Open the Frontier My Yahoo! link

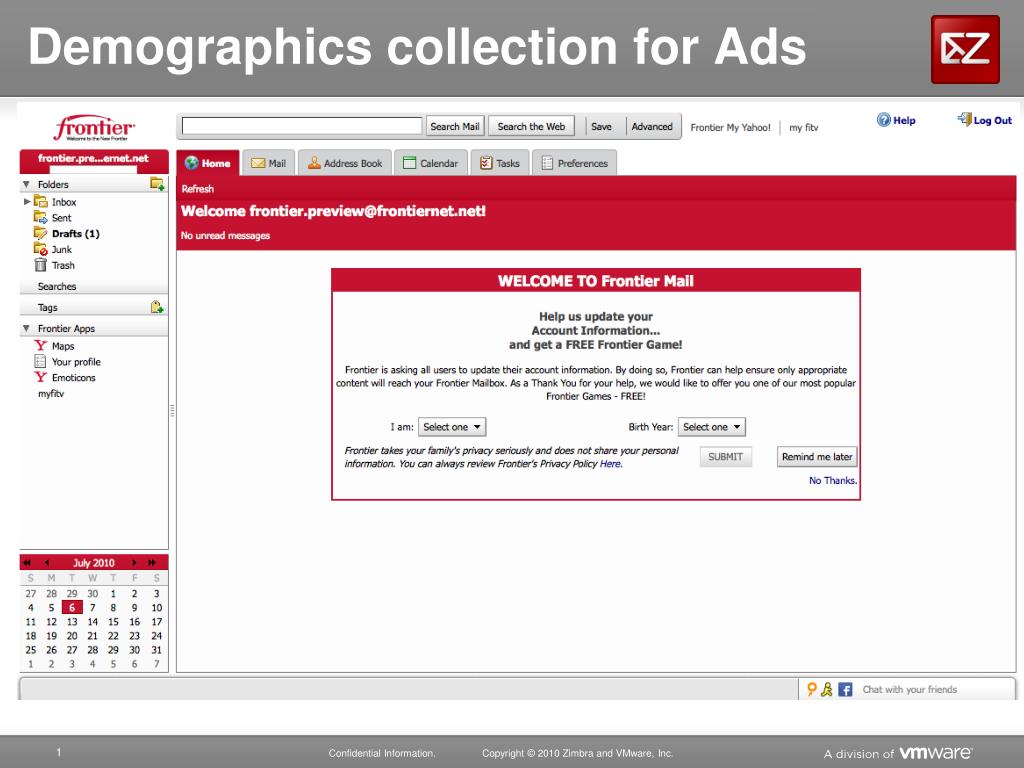click(730, 127)
